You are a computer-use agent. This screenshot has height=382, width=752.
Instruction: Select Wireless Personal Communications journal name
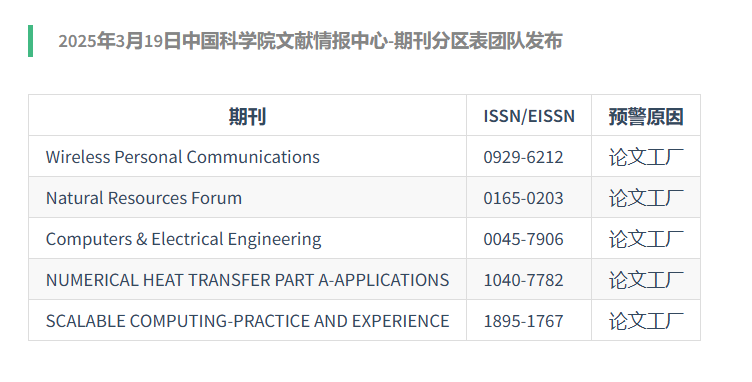click(x=182, y=157)
